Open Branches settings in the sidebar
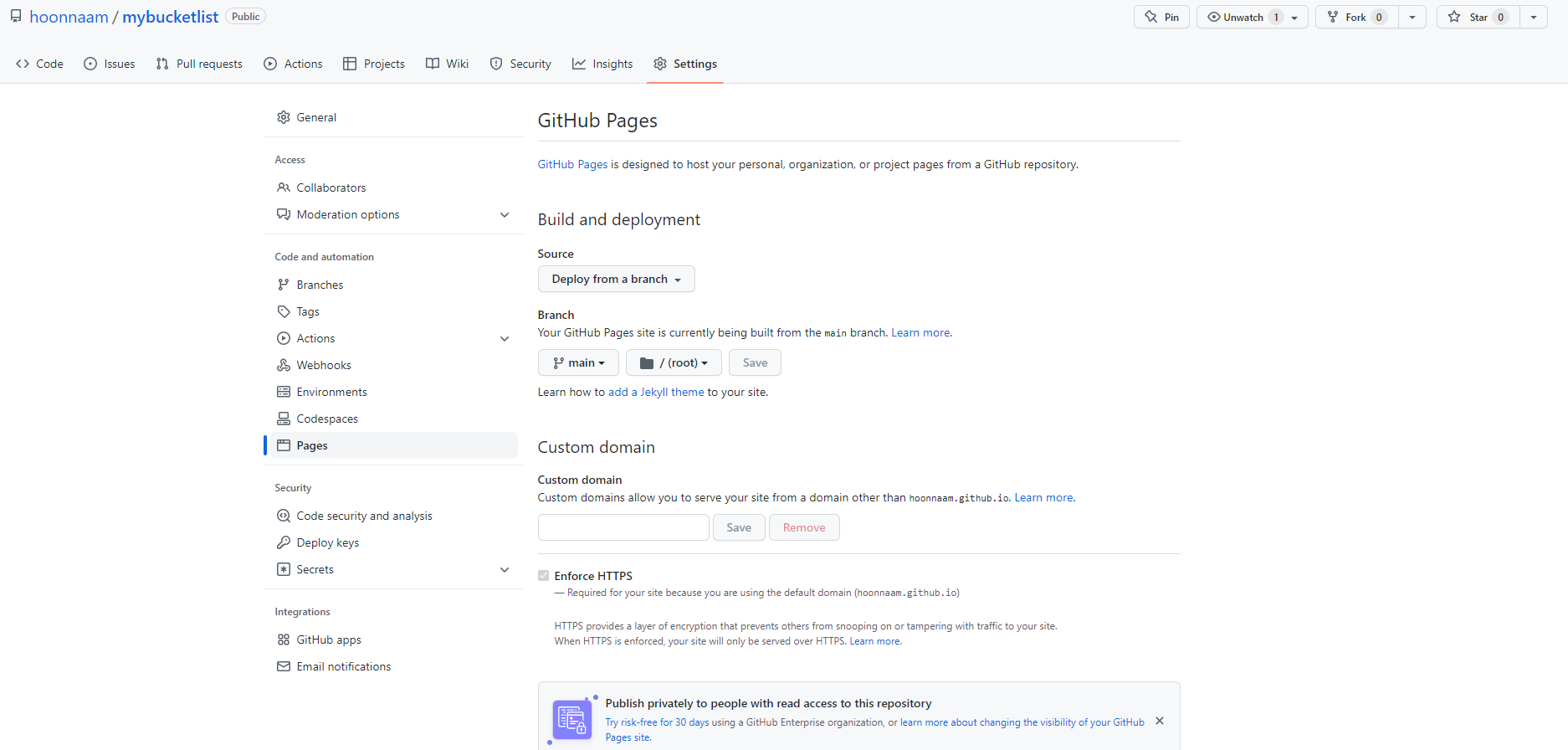This screenshot has width=1568, height=750. [x=394, y=285]
